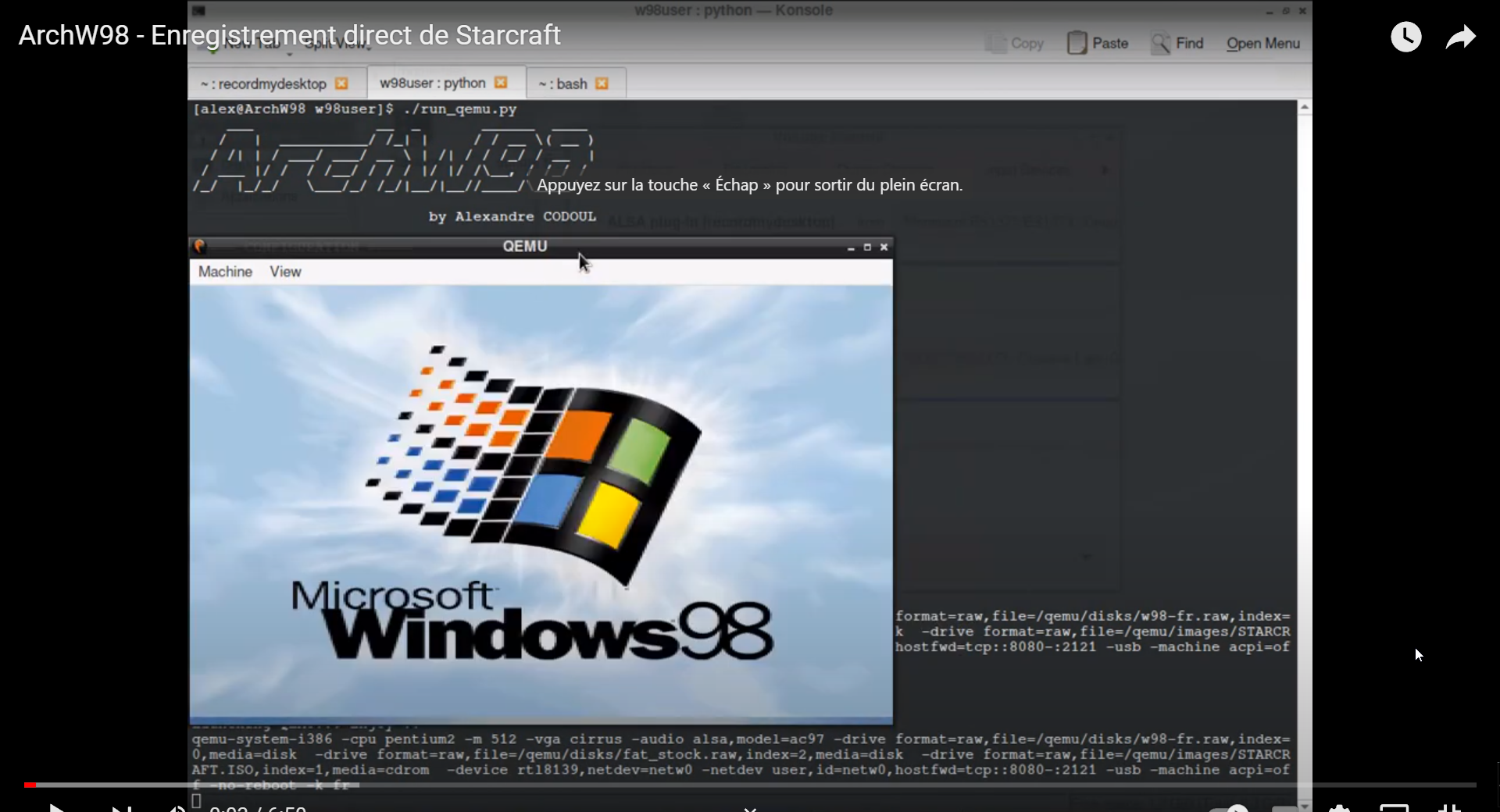
Task: Click the Konsole window icon in its title bar
Action: click(x=199, y=10)
